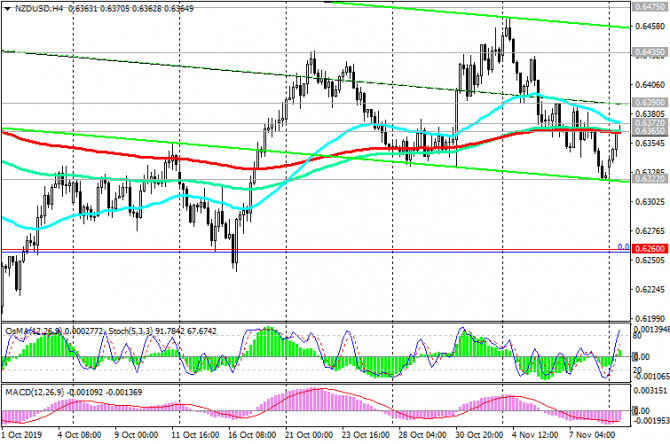Click the 21 Oct 00:00 time label
Screen dimensions: 670x444
click(x=309, y=435)
